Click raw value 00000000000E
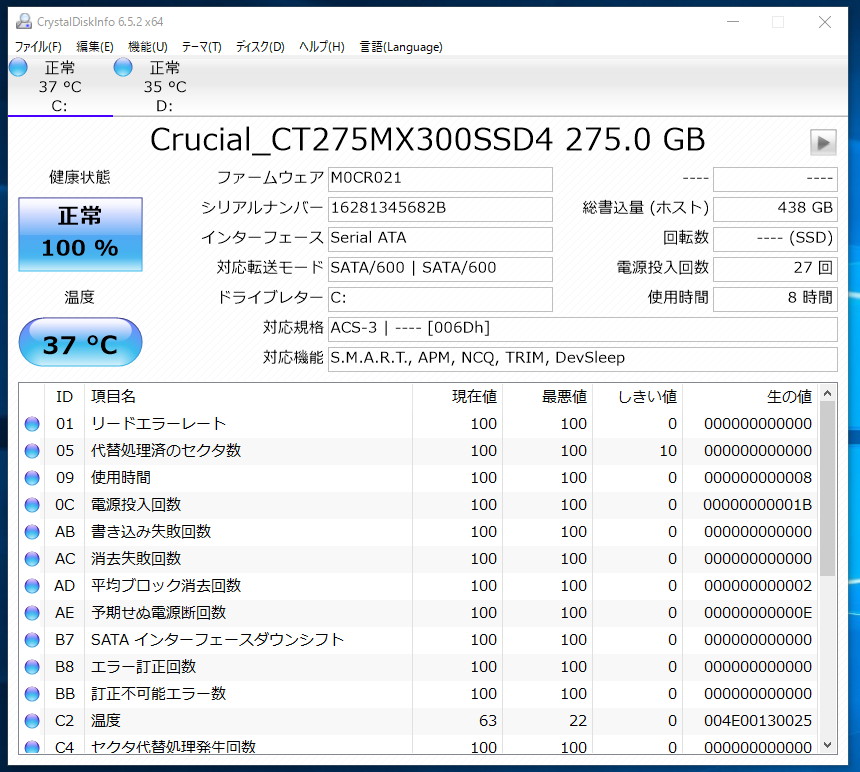This screenshot has height=772, width=860. (x=757, y=612)
